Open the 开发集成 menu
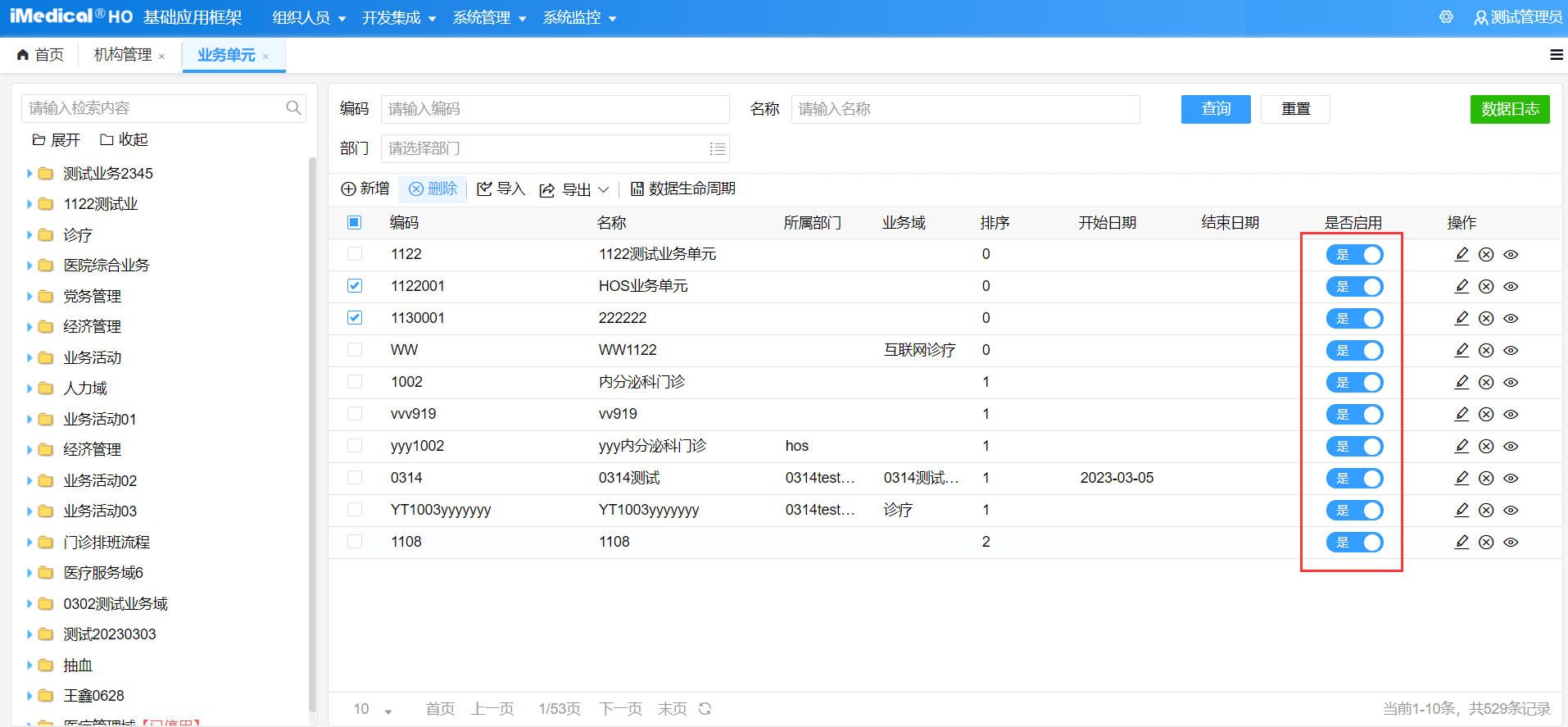This screenshot has height=727, width=1568. (399, 17)
